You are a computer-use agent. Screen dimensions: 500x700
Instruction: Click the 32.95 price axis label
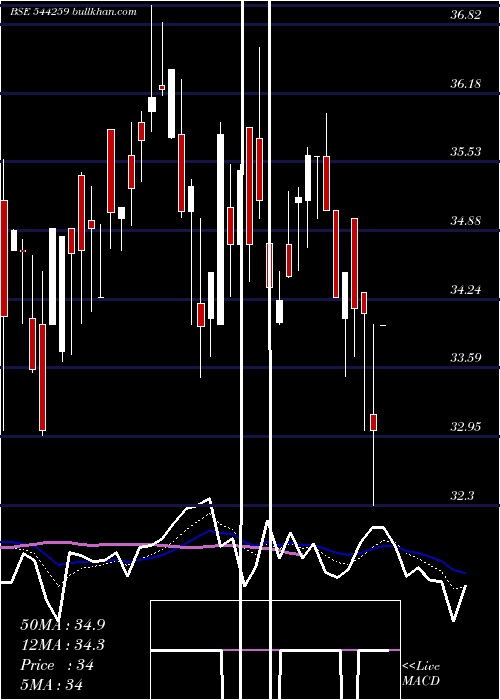point(465,427)
